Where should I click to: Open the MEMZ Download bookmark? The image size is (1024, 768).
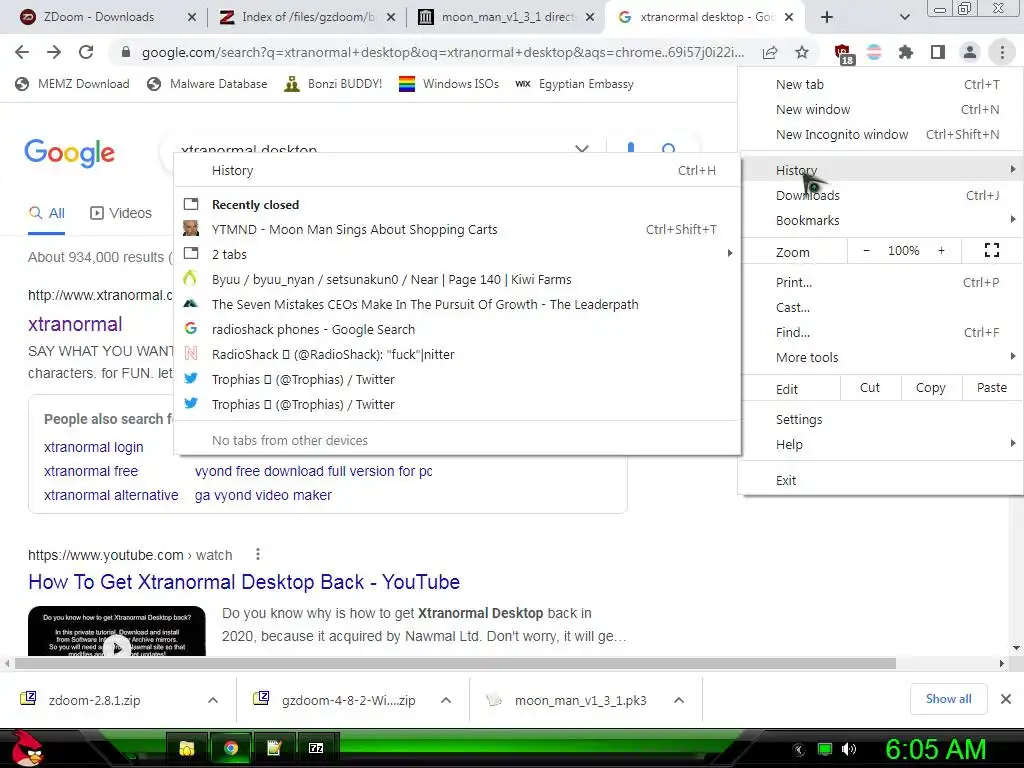click(72, 84)
